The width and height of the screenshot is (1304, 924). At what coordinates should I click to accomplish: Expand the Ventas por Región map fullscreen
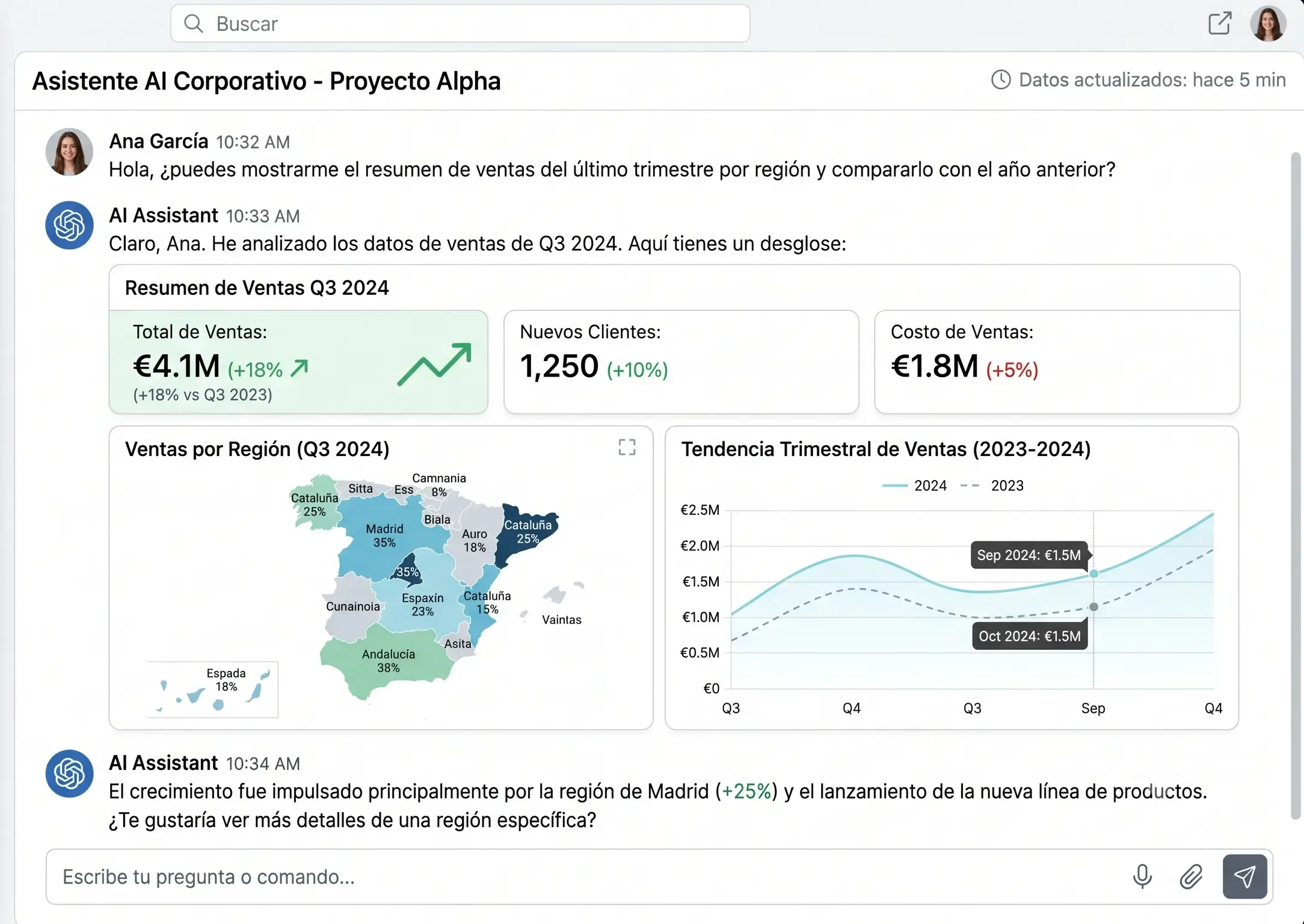tap(627, 447)
